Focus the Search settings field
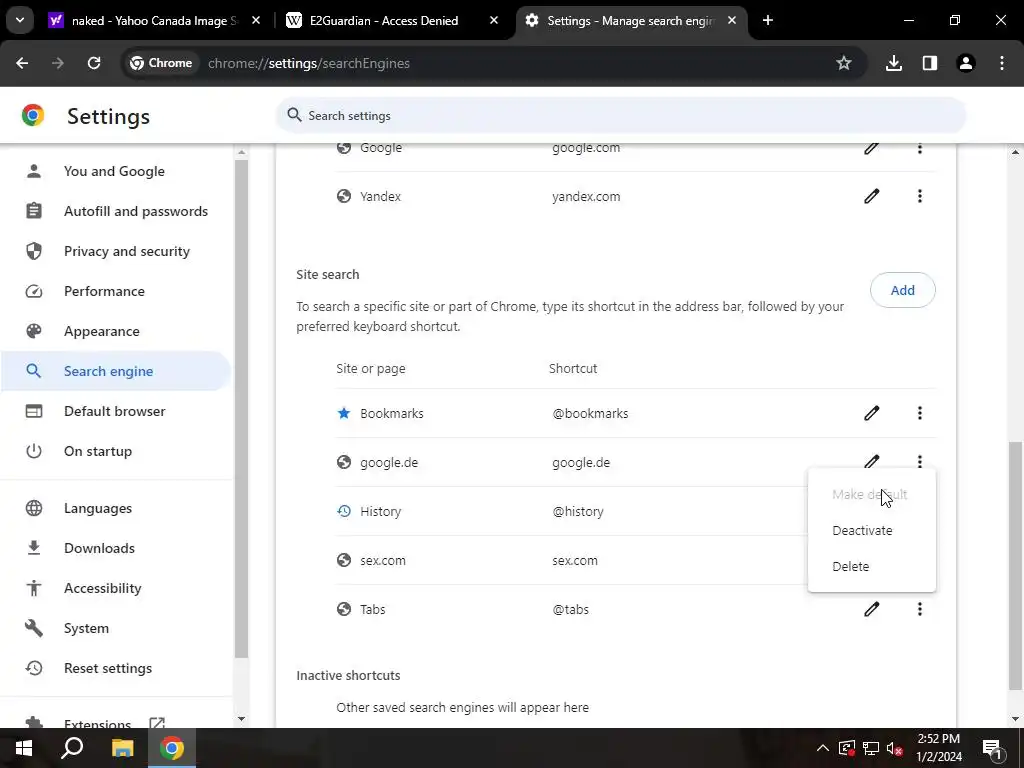The height and width of the screenshot is (768, 1024). (x=620, y=116)
